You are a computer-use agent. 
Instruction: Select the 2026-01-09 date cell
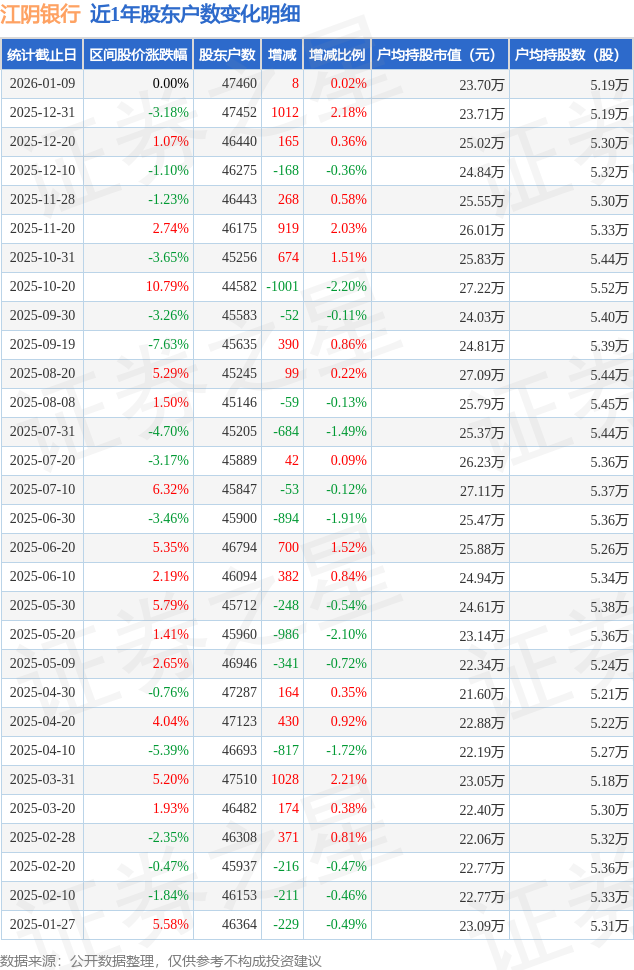tap(41, 84)
